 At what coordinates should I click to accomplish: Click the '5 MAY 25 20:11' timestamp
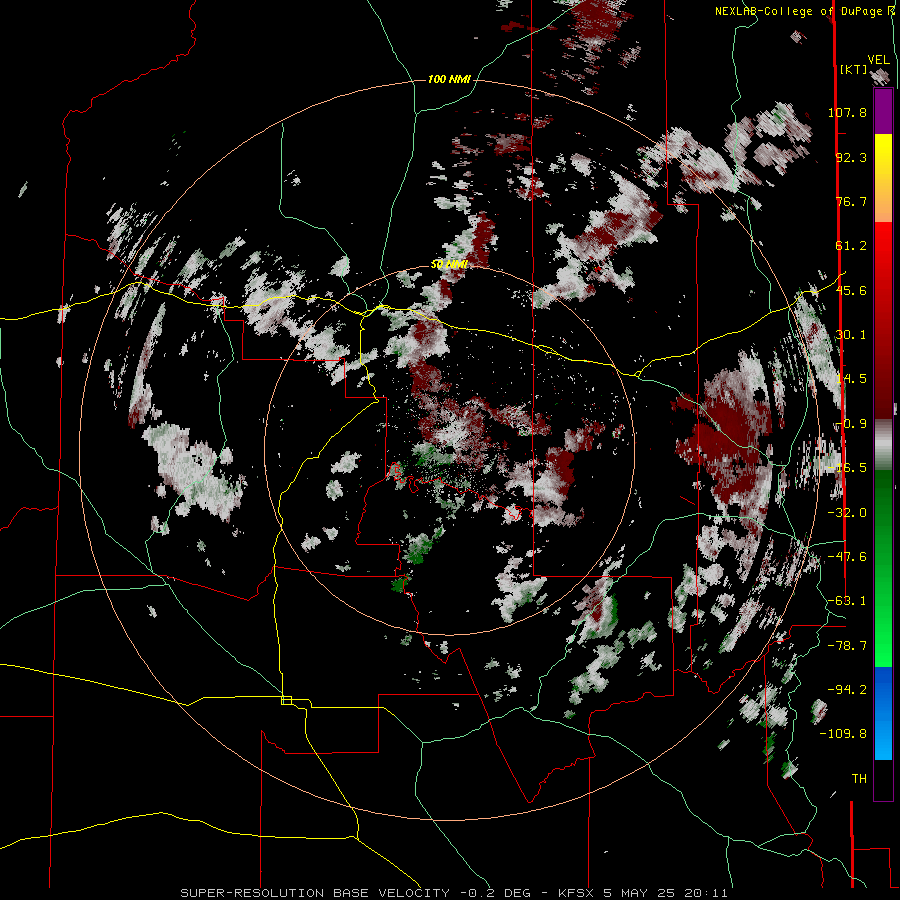666,893
